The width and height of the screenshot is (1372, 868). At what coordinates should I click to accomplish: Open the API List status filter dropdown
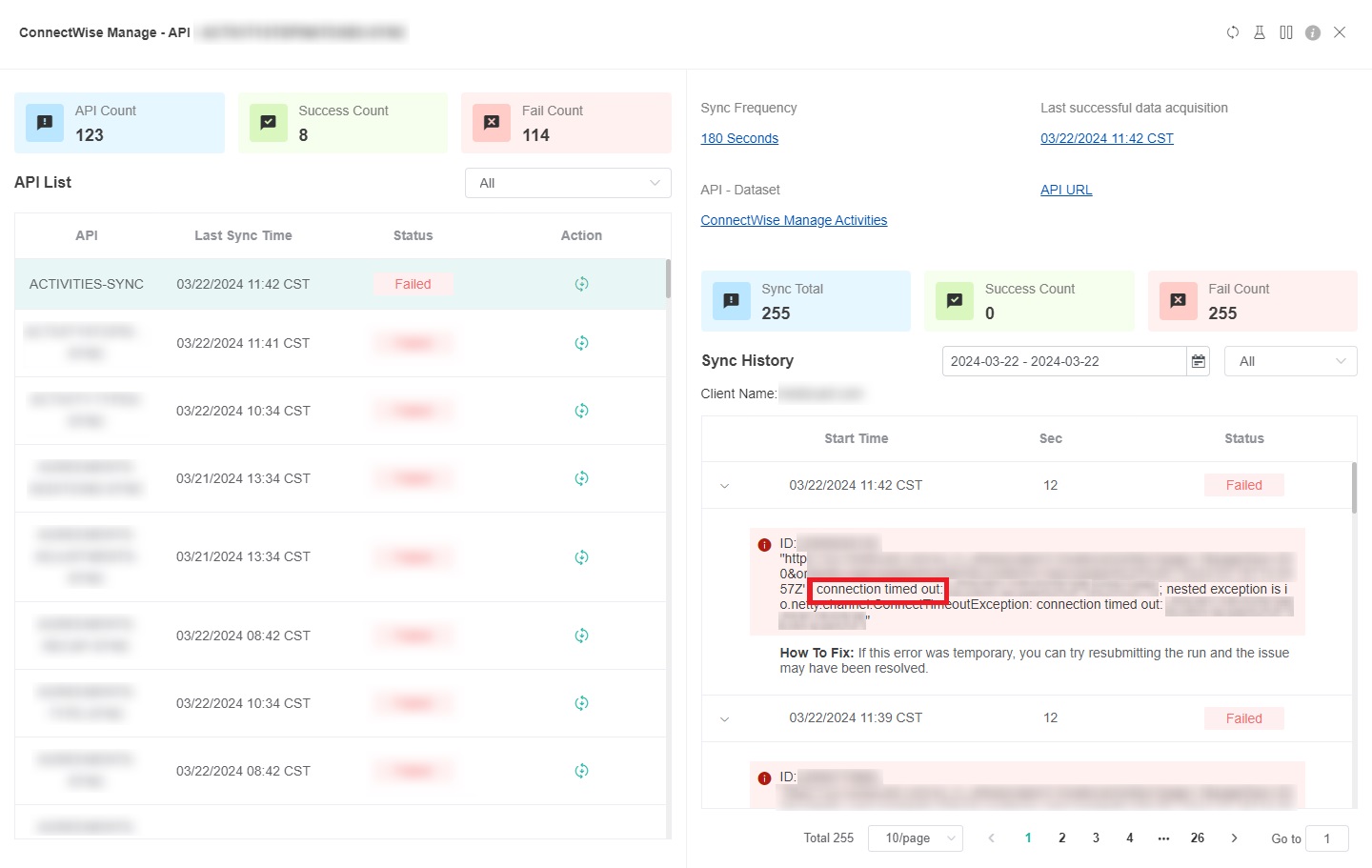pyautogui.click(x=568, y=183)
